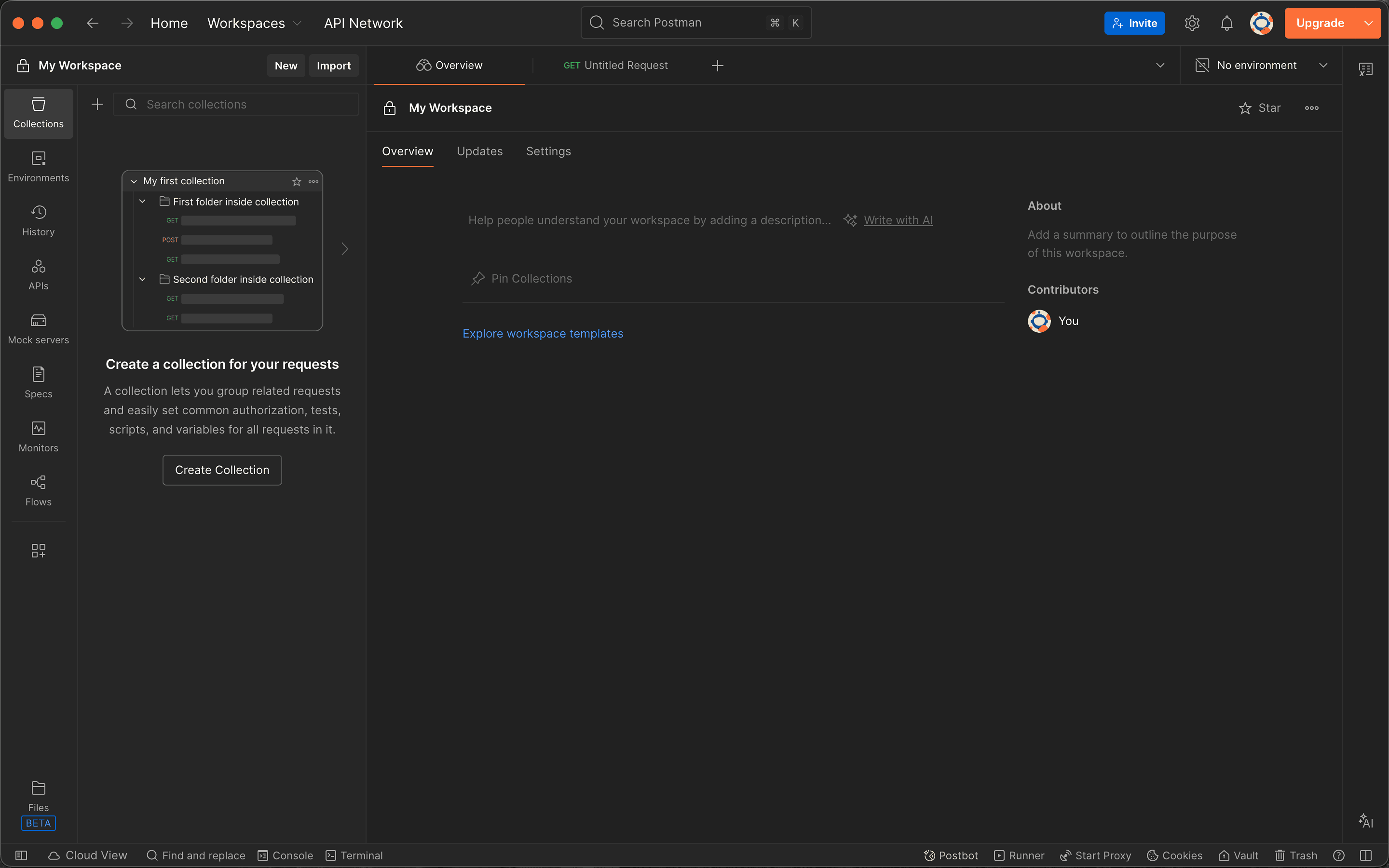Open the environment quick look panel
1389x868 pixels.
(x=1365, y=68)
